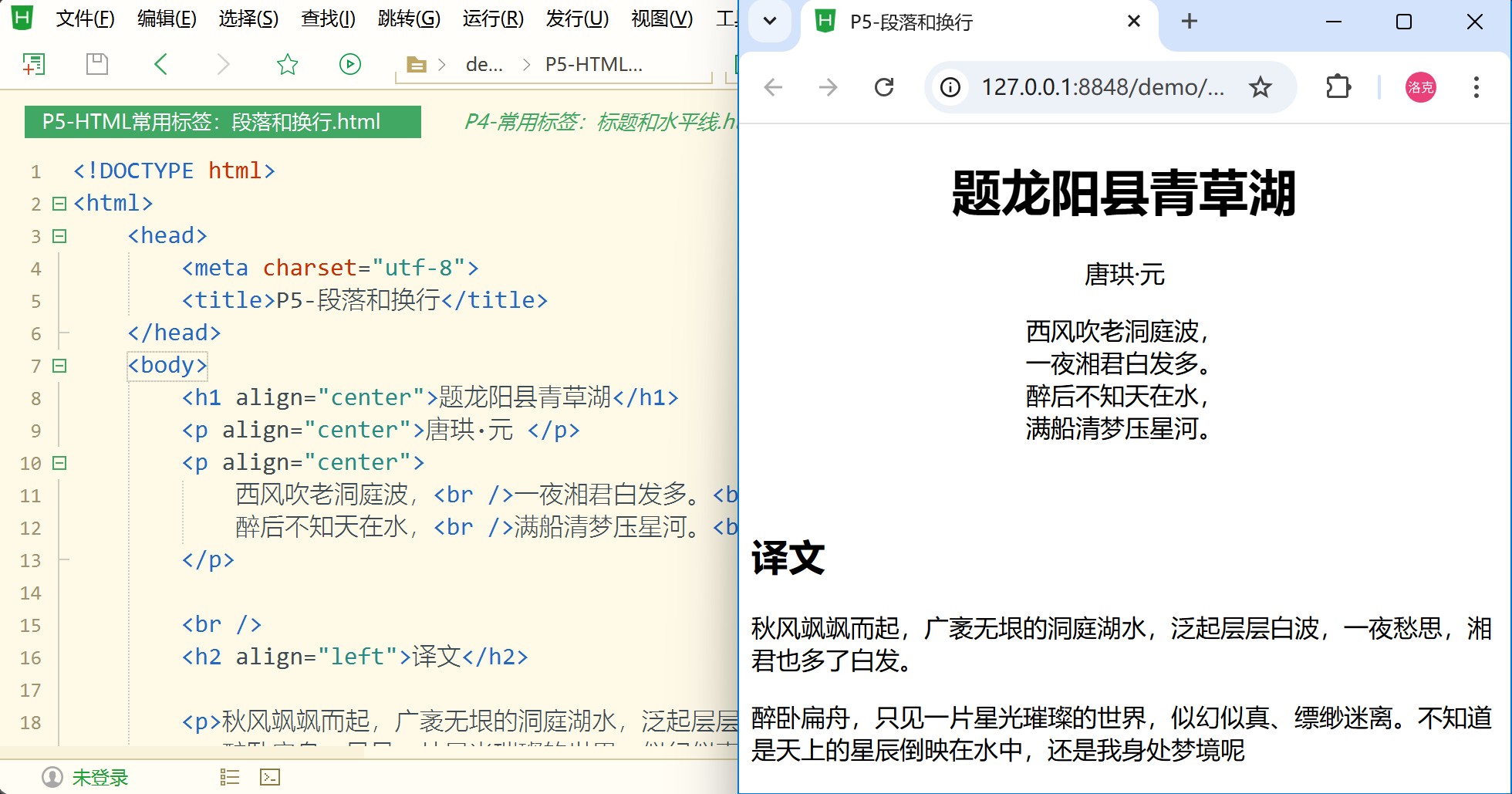Select the P5-HTML... breadcrumb segment

coord(593,65)
